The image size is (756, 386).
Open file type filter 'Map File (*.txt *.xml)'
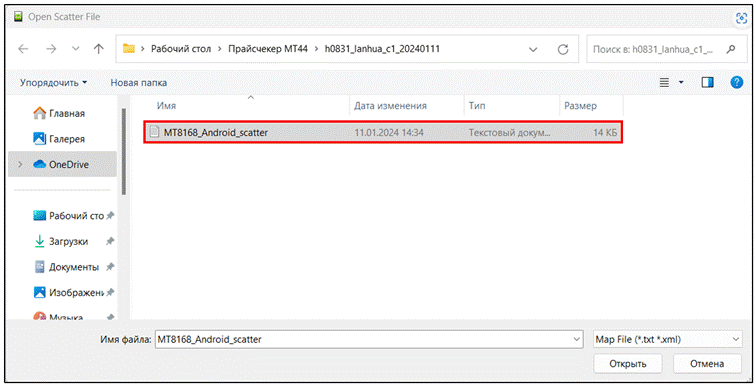click(667, 339)
